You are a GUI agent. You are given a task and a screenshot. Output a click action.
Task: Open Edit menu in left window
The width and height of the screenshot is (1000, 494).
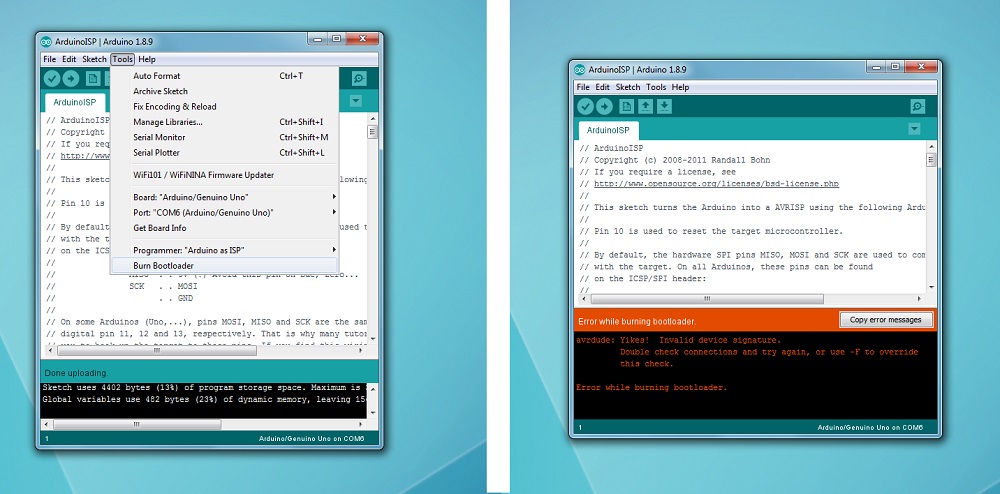[70, 59]
